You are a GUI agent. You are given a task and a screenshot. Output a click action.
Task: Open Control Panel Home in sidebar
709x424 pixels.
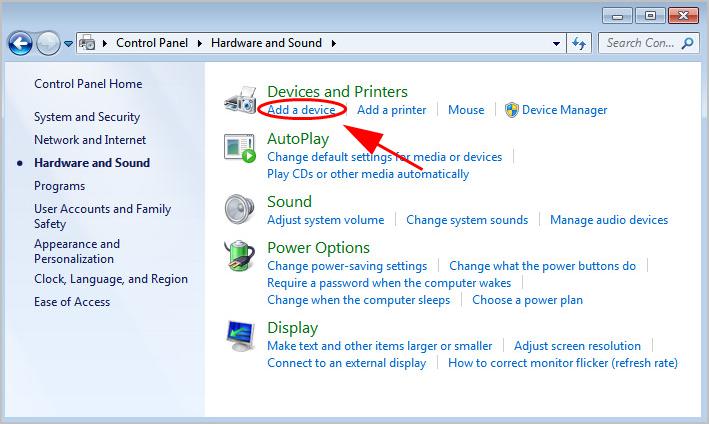[x=88, y=84]
